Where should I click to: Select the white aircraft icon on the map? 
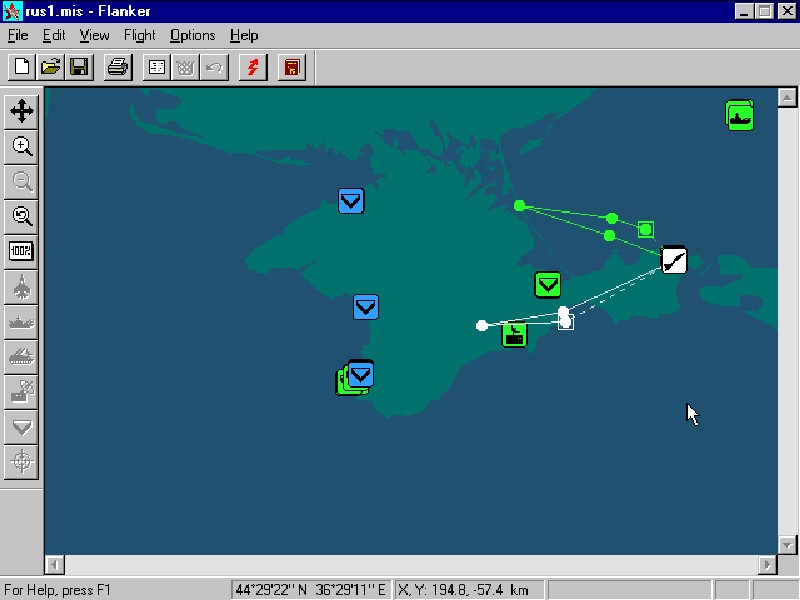[674, 260]
